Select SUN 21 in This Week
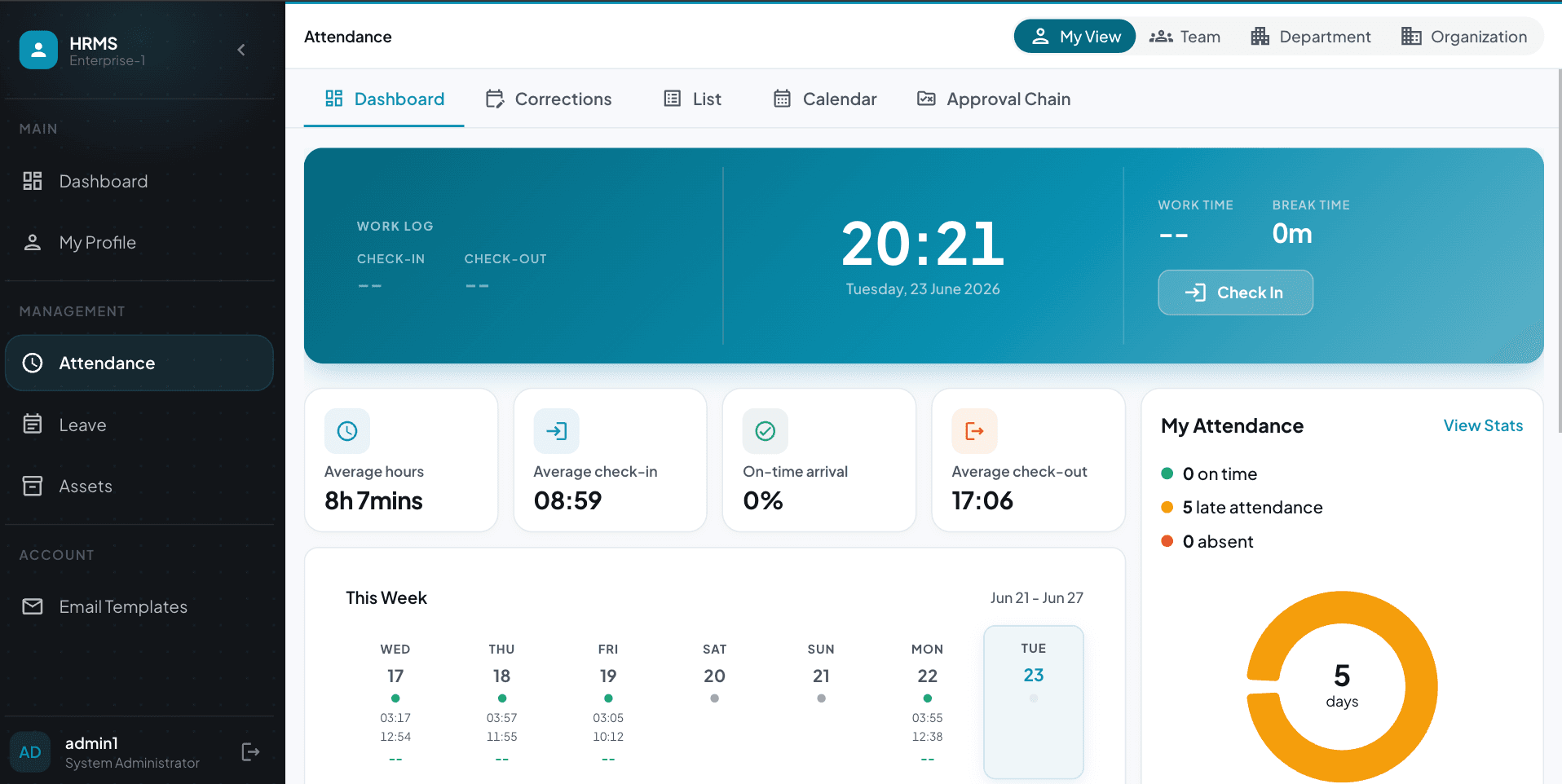This screenshot has height=784, width=1562. [x=821, y=703]
